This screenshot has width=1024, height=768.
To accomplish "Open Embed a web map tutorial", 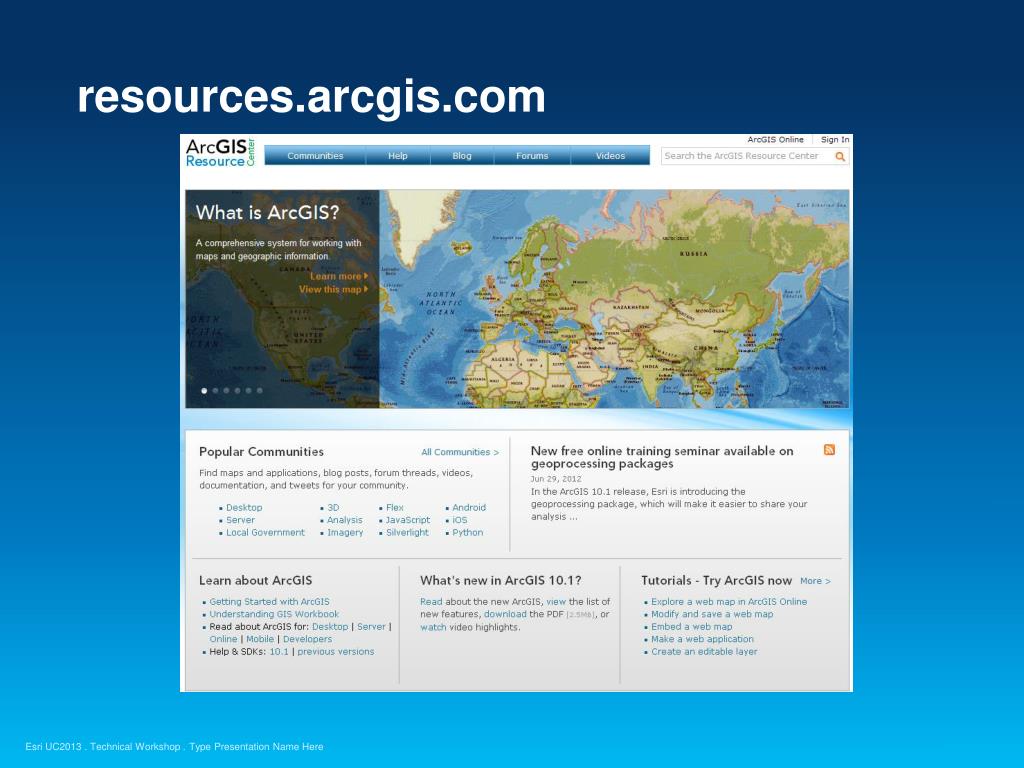I will pyautogui.click(x=692, y=626).
